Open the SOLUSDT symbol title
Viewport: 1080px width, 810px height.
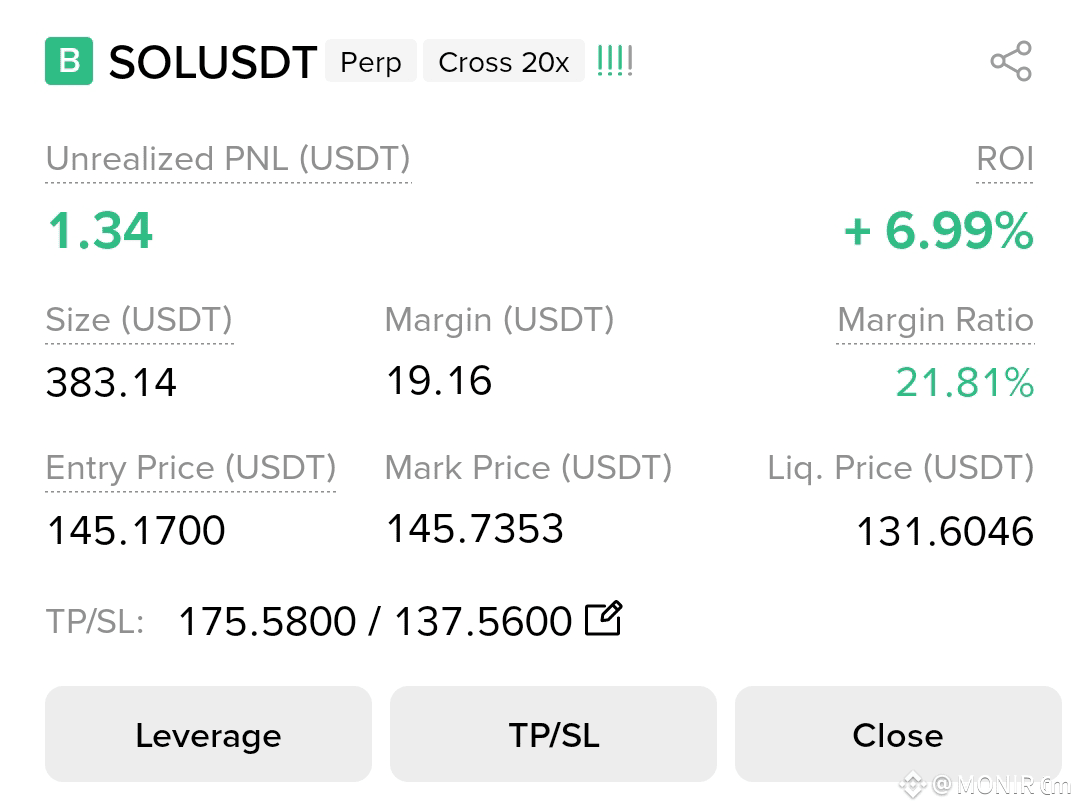click(x=213, y=62)
